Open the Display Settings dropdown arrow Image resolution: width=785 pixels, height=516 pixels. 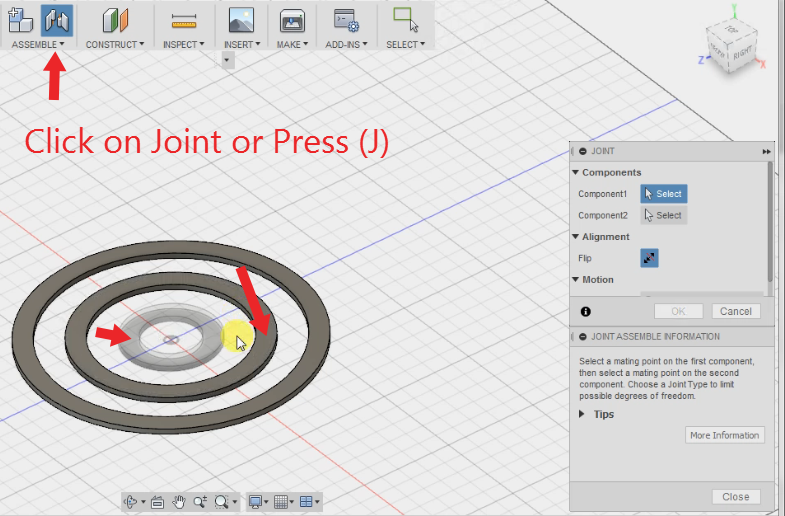pyautogui.click(x=266, y=501)
